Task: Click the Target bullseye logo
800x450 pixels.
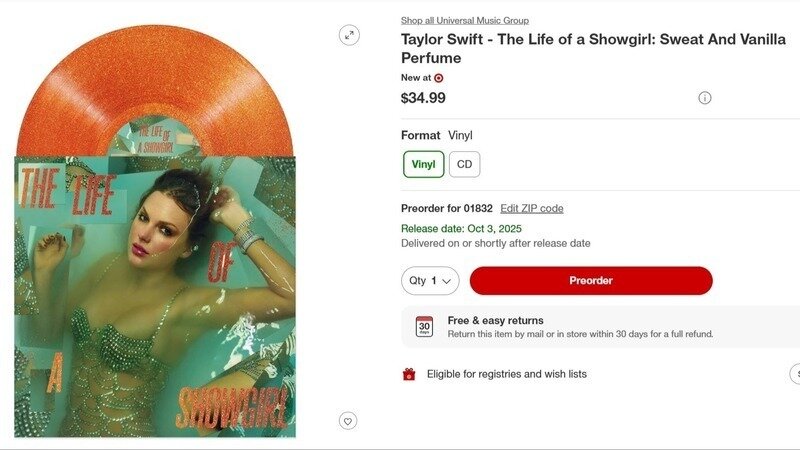Action: point(439,78)
